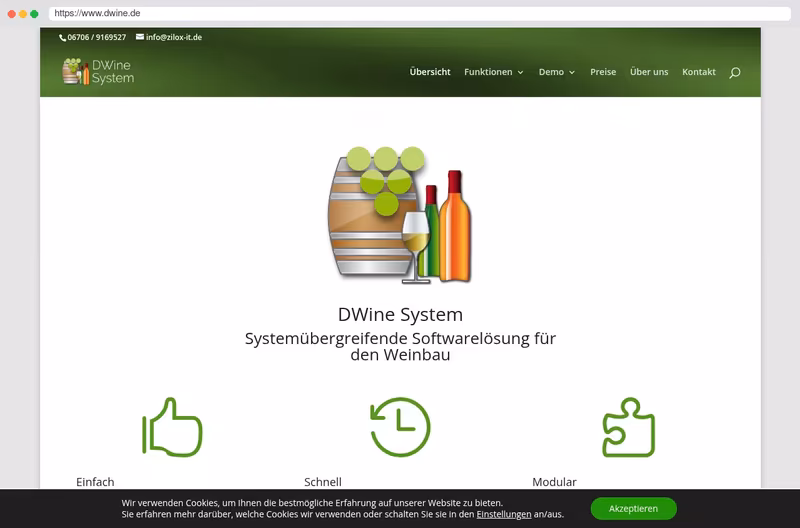This screenshot has height=528, width=800.
Task: Click the Einfach heading
Action: (95, 482)
